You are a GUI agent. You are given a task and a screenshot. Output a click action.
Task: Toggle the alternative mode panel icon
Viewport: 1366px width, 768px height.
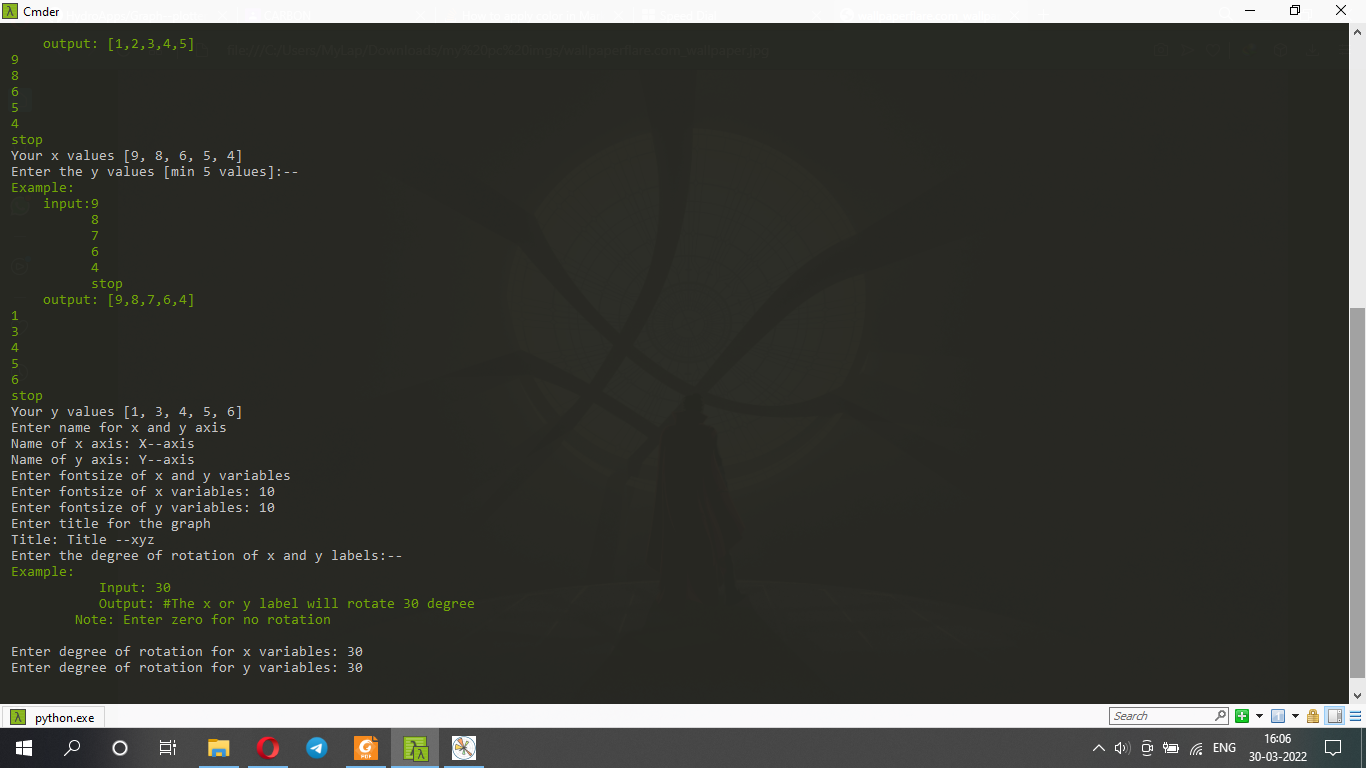(1334, 716)
